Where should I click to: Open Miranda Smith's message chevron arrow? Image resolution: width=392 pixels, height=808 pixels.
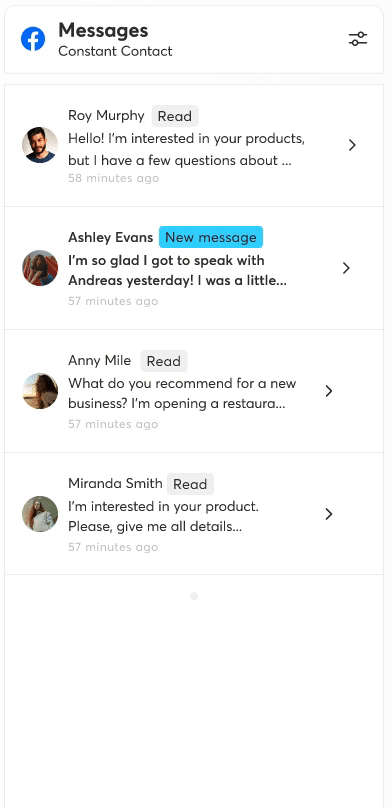(x=329, y=514)
